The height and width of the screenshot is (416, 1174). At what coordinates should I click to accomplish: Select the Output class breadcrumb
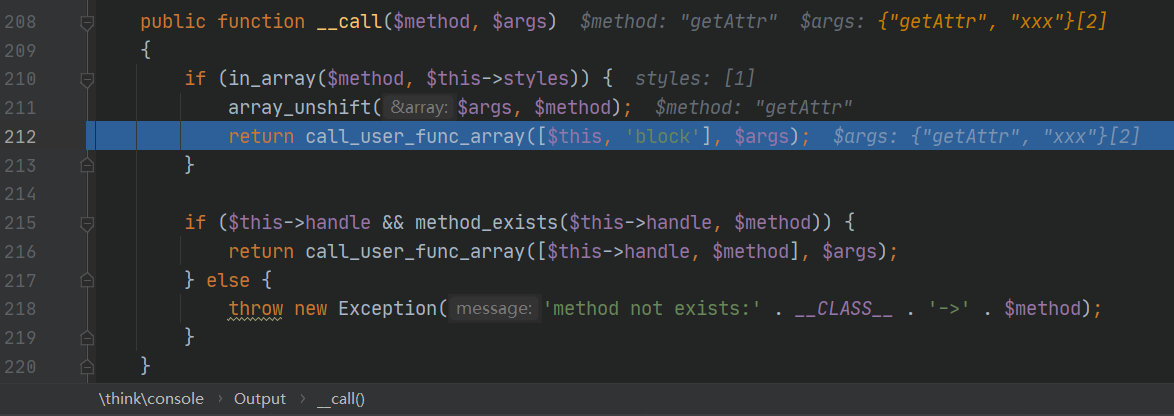tap(260, 400)
